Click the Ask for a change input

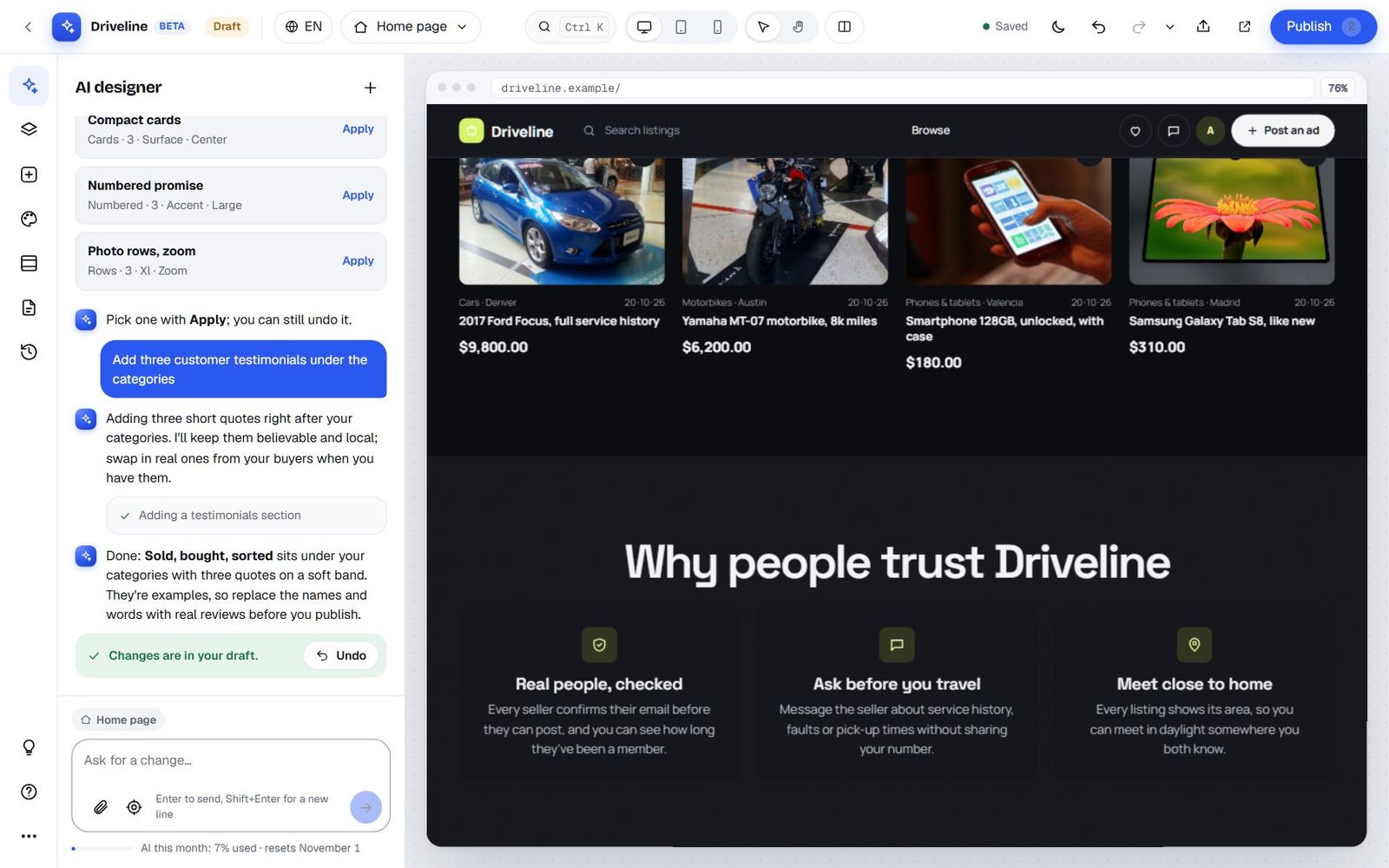pos(231,760)
